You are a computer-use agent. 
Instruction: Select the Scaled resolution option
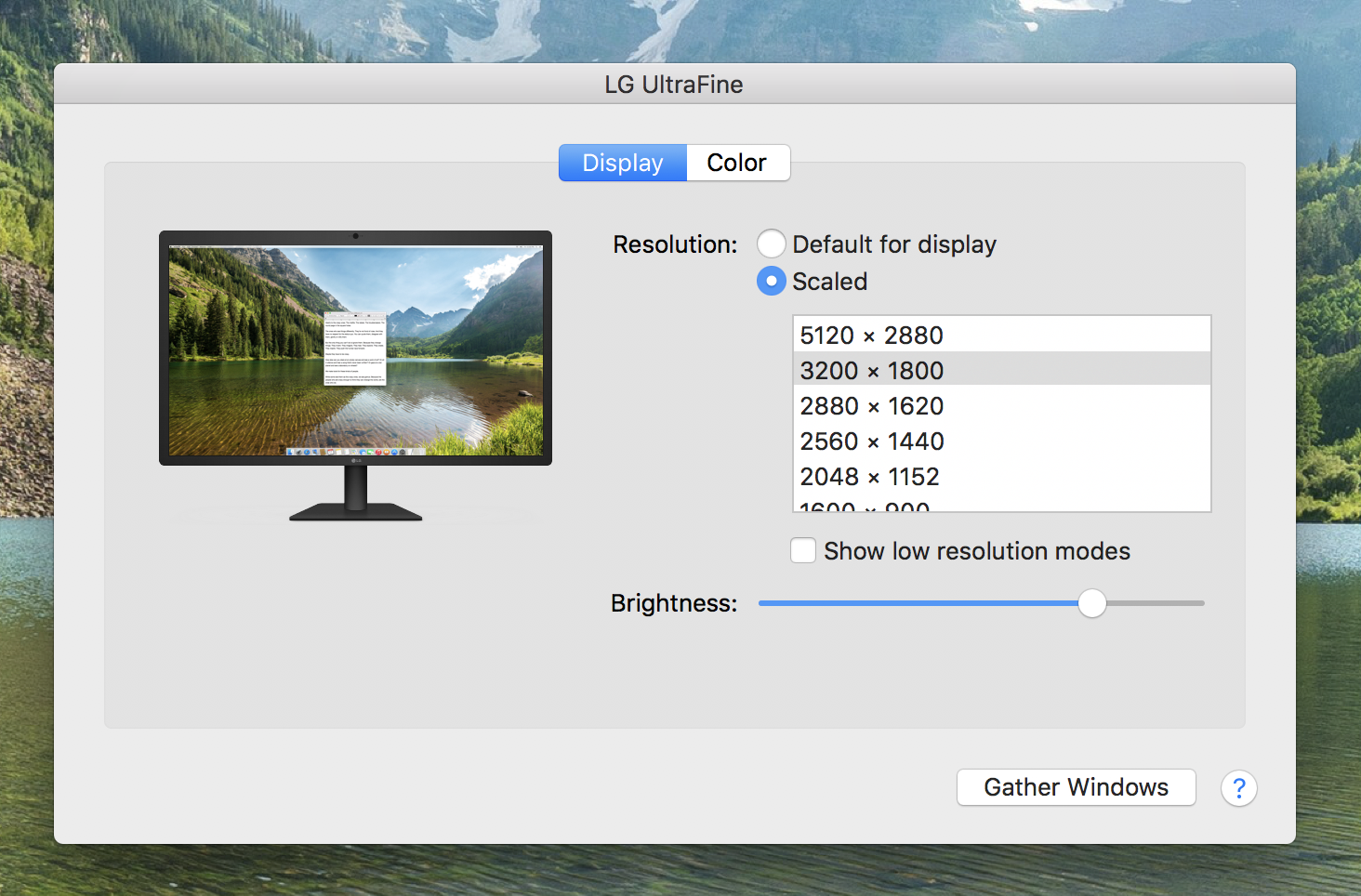(771, 281)
